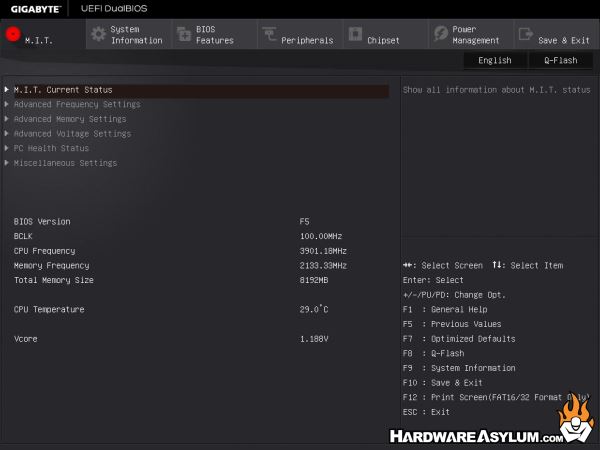This screenshot has height=450, width=600.
Task: Click the UEFI DualBIOS title text
Action: [114, 8]
